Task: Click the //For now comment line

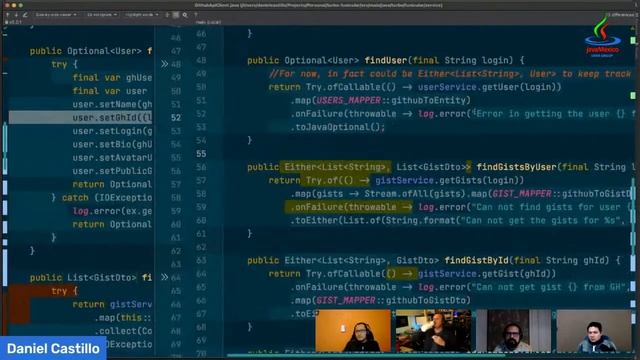Action: coord(450,74)
